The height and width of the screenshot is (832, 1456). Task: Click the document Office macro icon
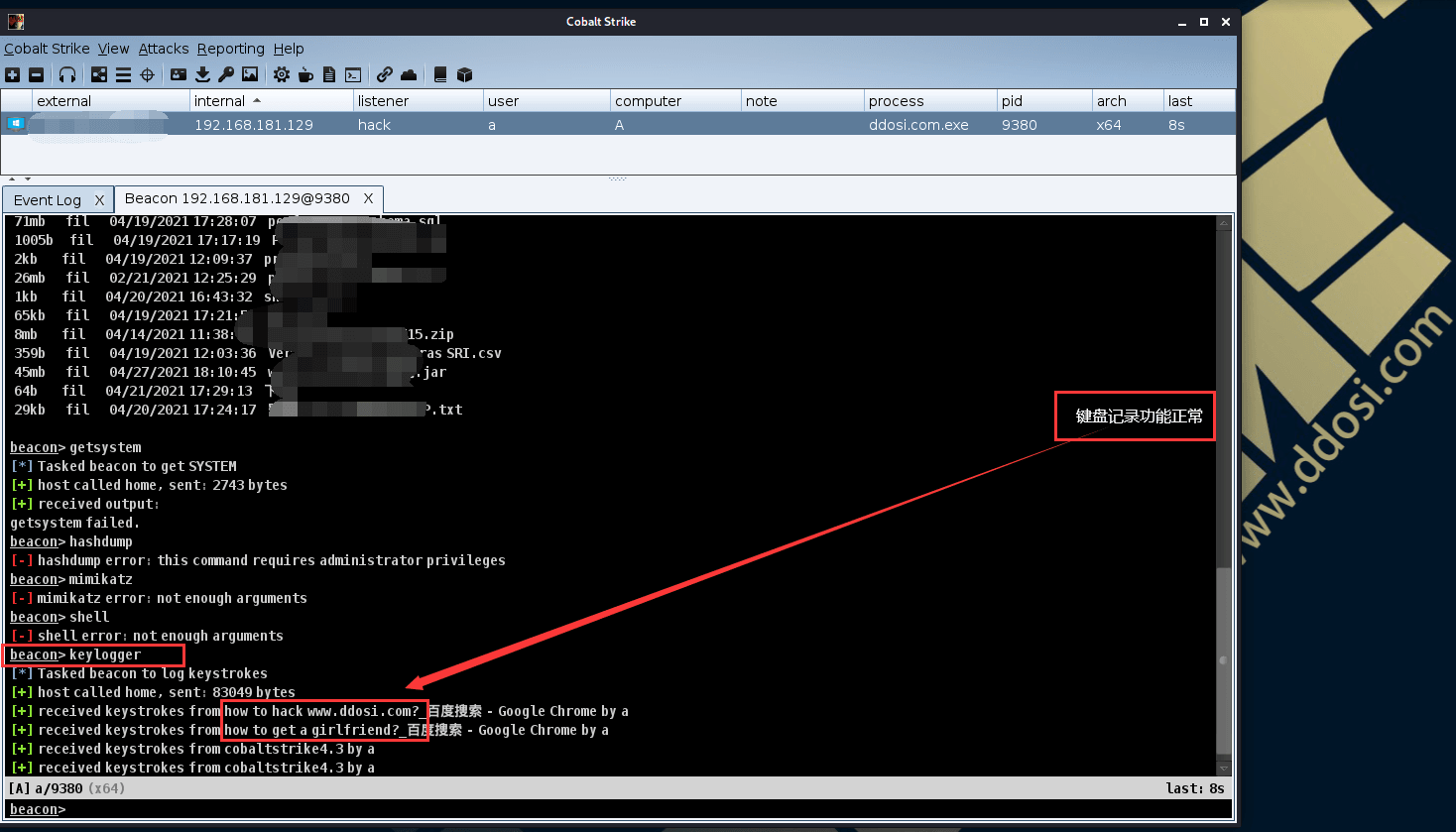click(329, 74)
